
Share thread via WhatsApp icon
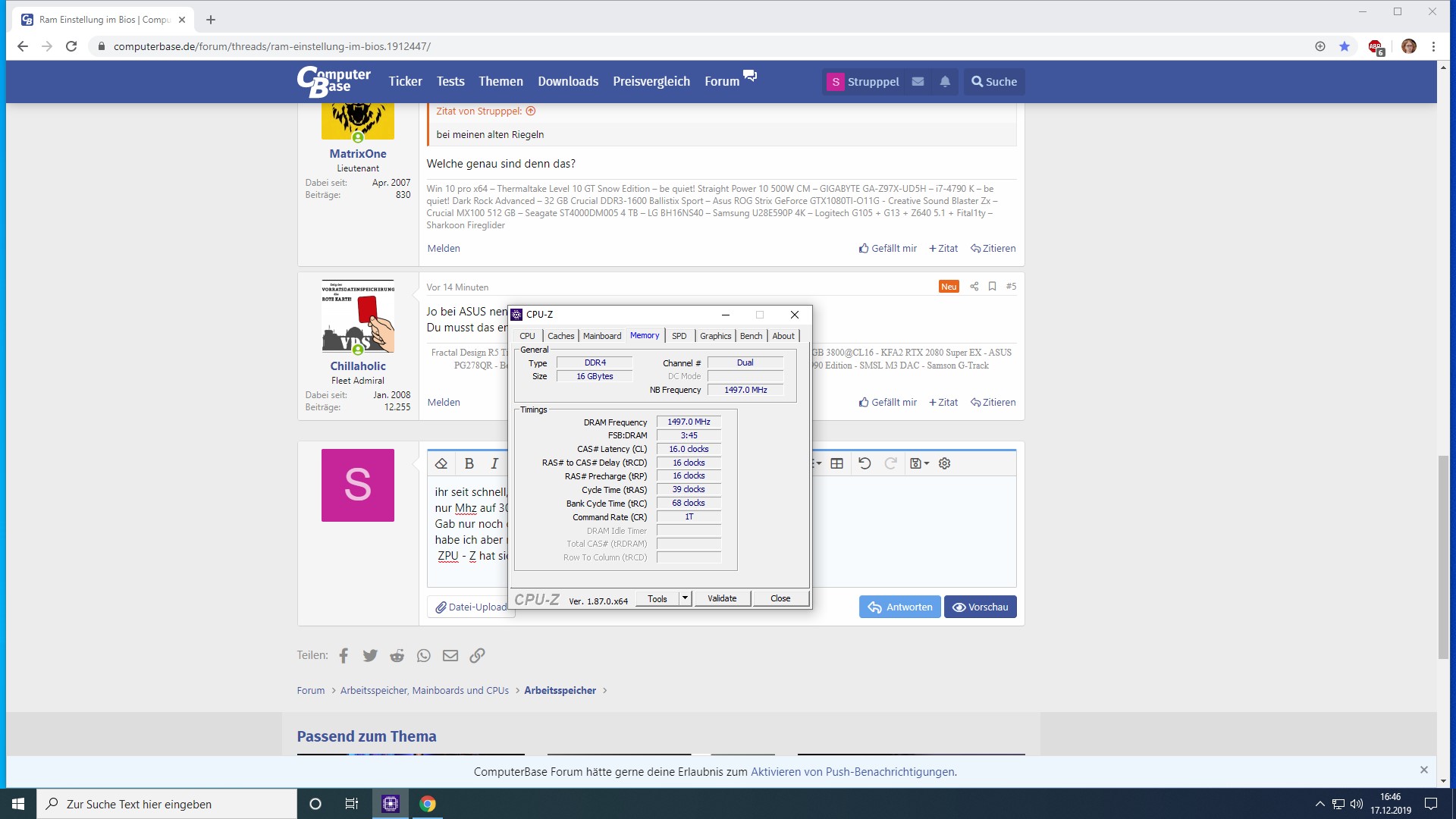pyautogui.click(x=423, y=655)
